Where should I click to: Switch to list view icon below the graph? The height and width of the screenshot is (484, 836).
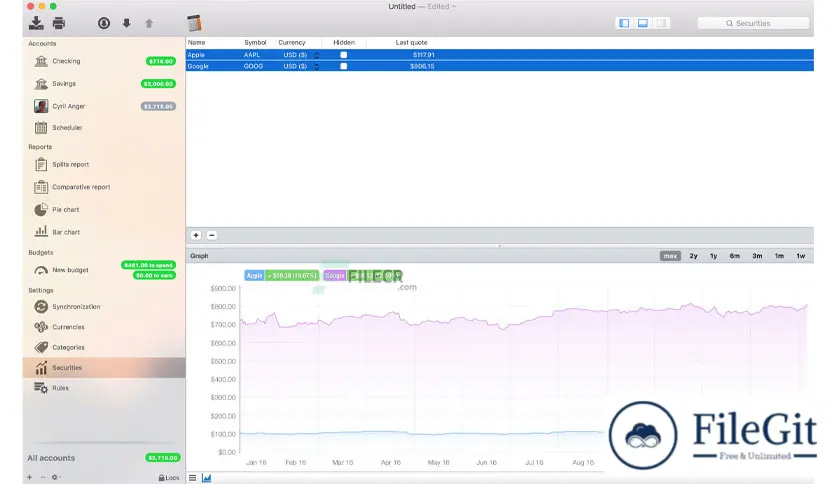(x=192, y=478)
